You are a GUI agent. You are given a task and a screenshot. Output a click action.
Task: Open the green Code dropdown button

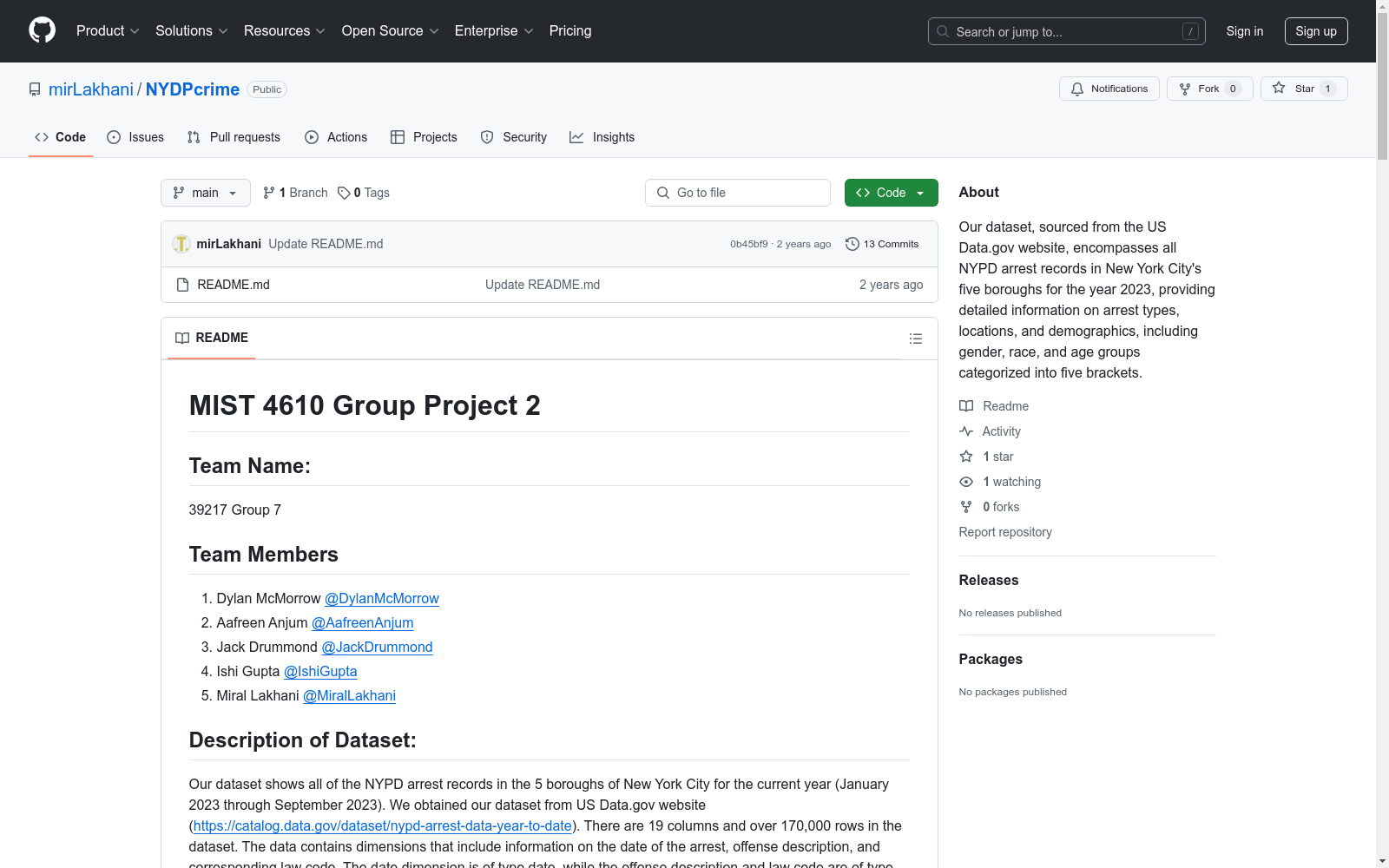tap(891, 193)
